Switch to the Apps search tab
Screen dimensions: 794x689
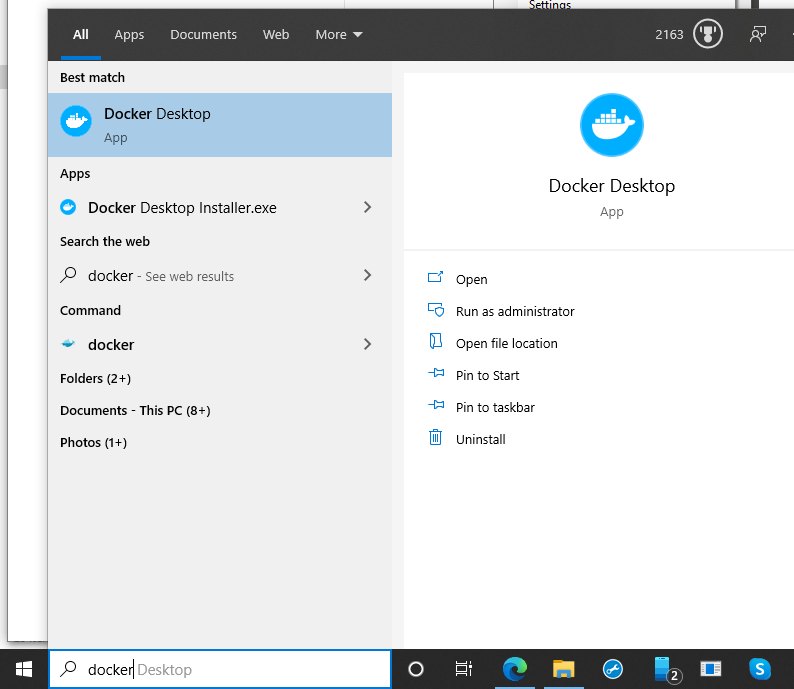(129, 34)
